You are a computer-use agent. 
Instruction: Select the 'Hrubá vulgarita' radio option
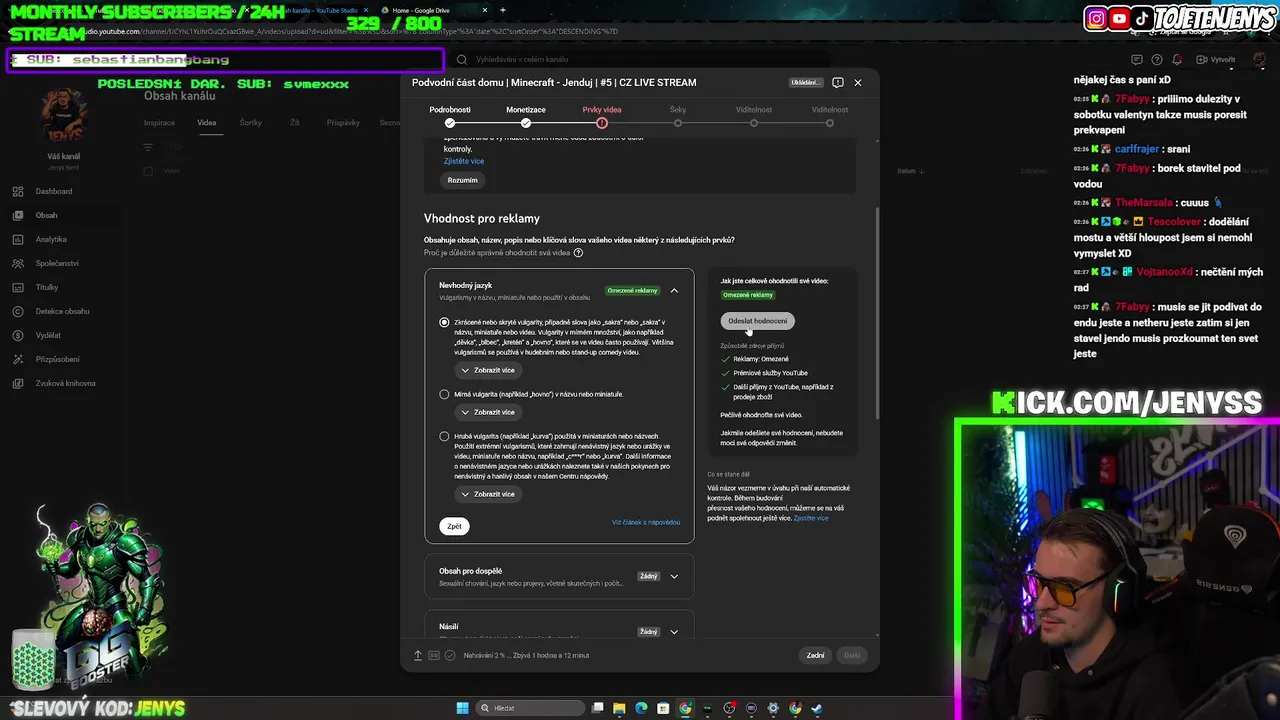point(444,436)
